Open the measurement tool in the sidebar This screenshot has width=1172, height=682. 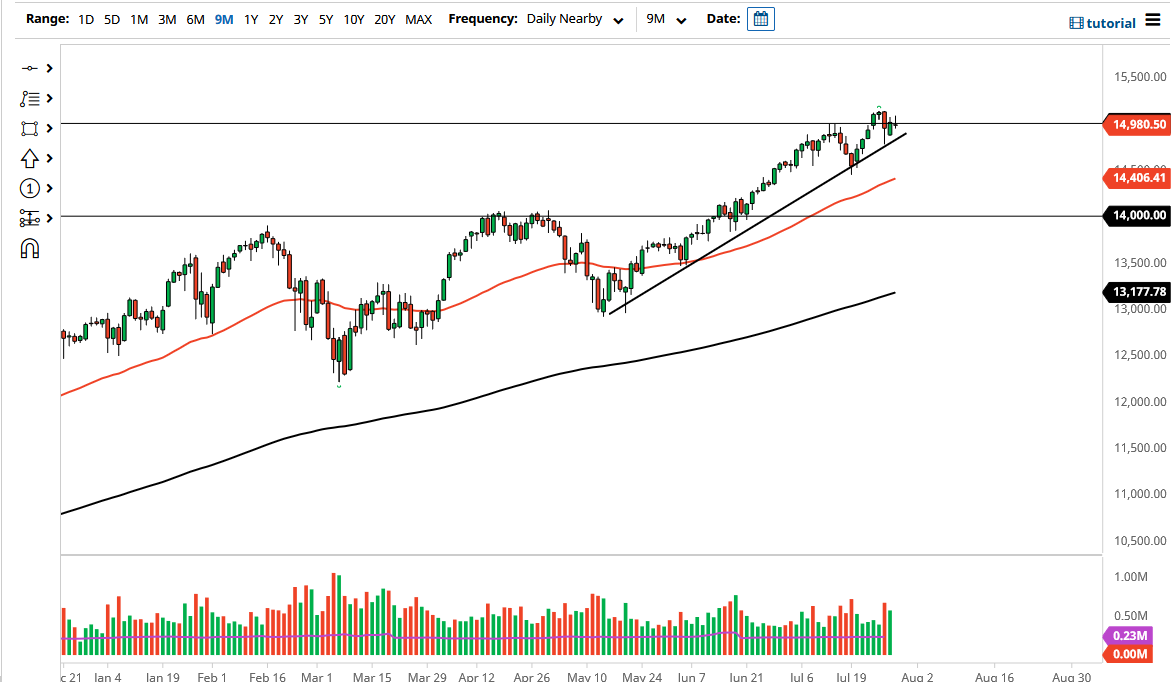click(x=30, y=218)
